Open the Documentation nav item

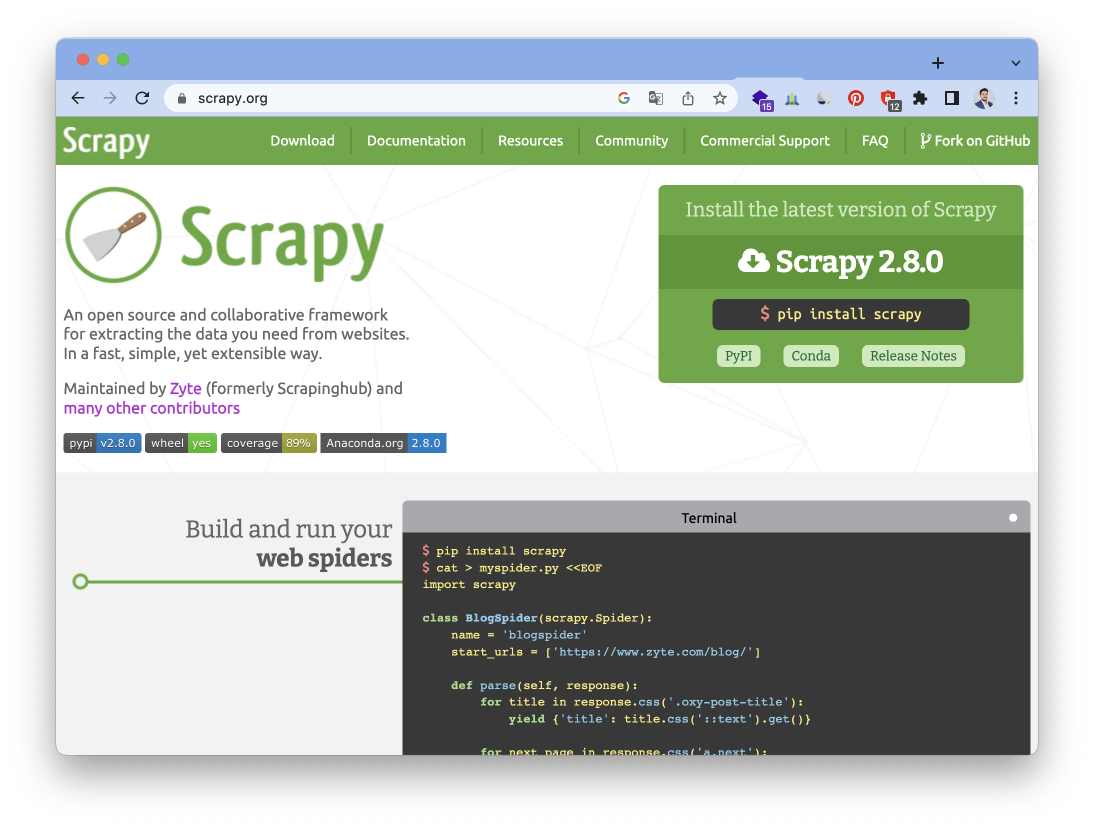pos(416,141)
